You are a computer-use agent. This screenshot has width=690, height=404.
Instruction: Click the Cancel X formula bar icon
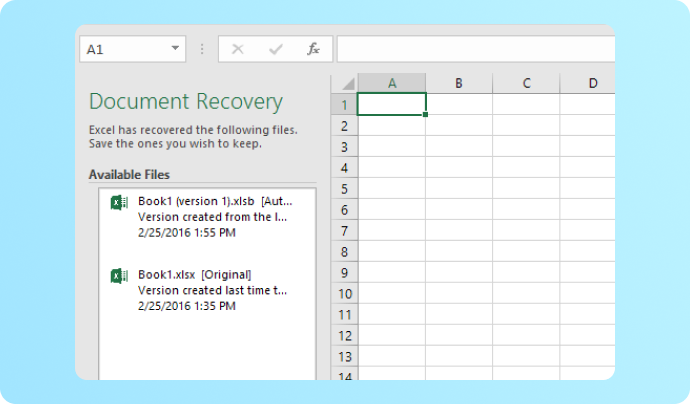coord(238,49)
